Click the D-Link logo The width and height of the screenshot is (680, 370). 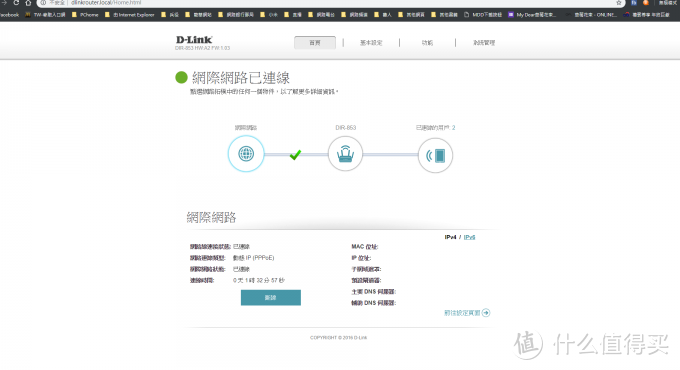pos(194,40)
